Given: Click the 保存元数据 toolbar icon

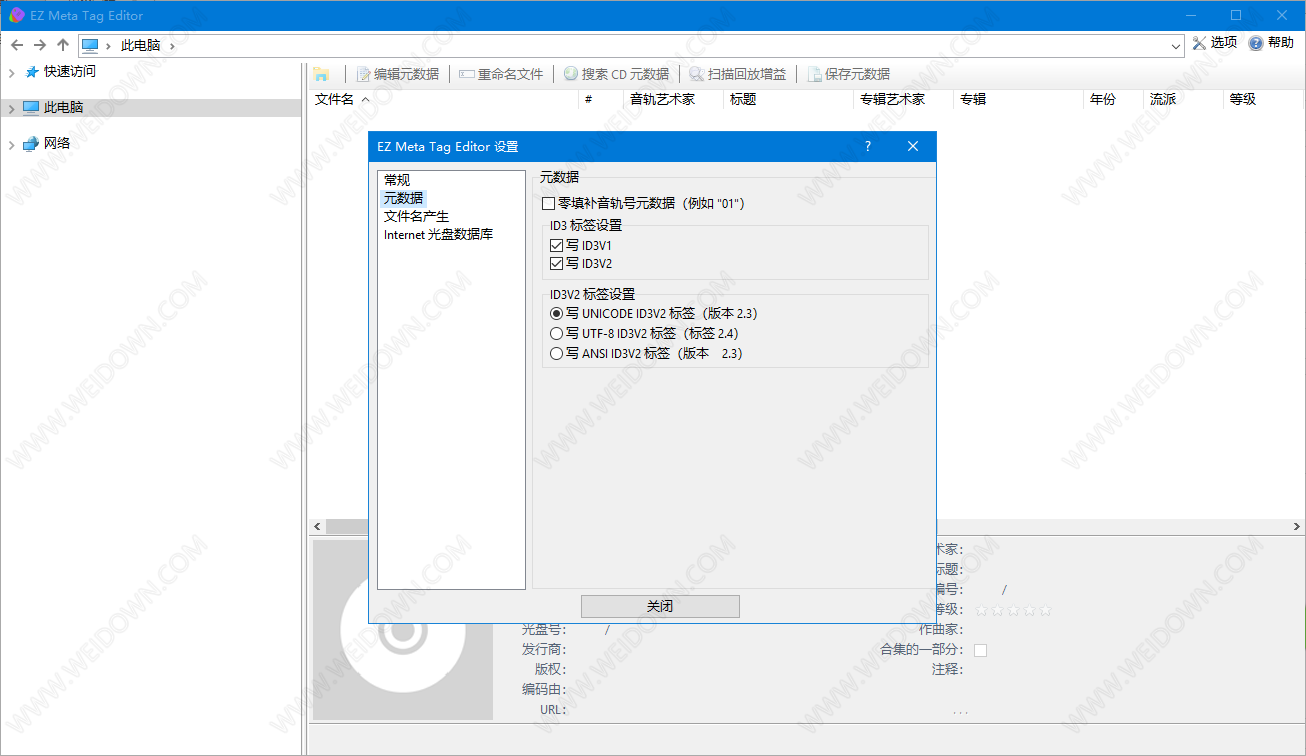Looking at the screenshot, I should point(815,74).
